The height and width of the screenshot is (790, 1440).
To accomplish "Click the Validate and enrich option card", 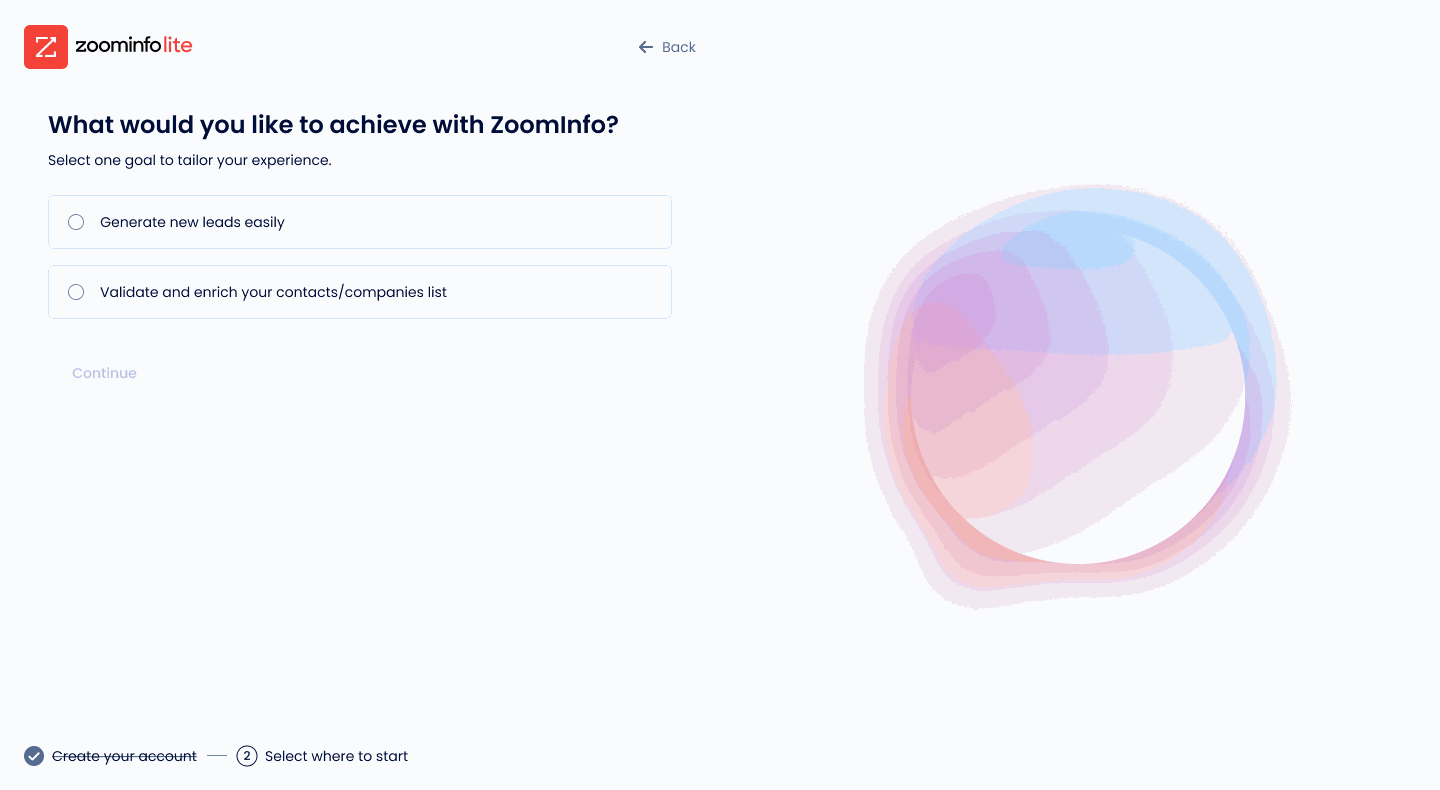I will coord(360,292).
